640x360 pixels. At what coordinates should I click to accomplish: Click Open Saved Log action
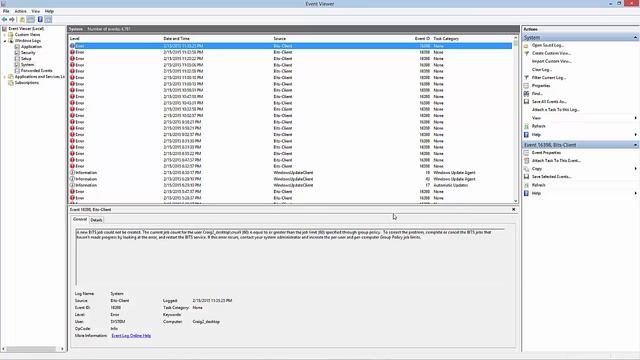pyautogui.click(x=547, y=45)
